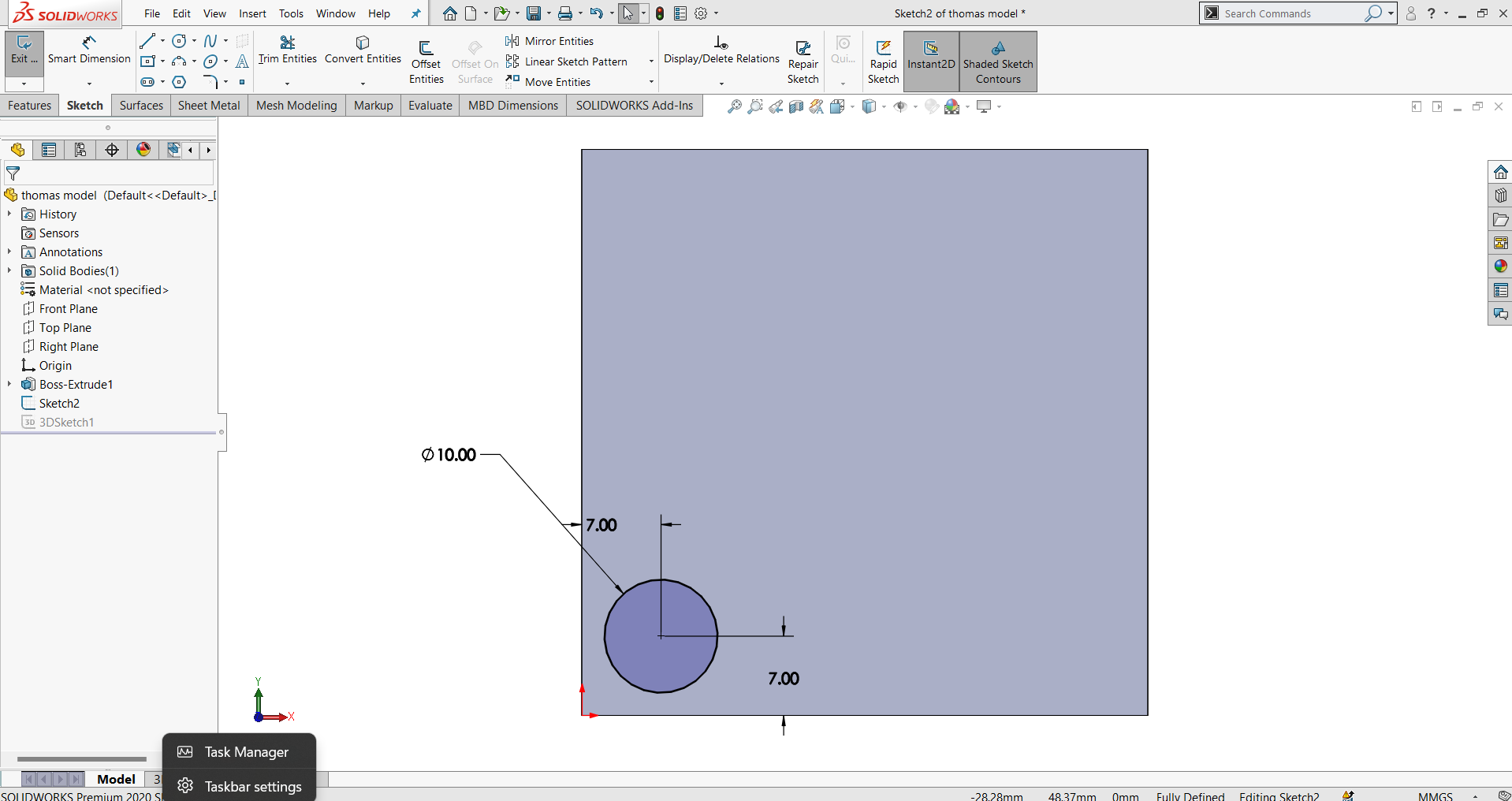Choose the Straight Slot tool
The image size is (1512, 801).
pyautogui.click(x=147, y=82)
